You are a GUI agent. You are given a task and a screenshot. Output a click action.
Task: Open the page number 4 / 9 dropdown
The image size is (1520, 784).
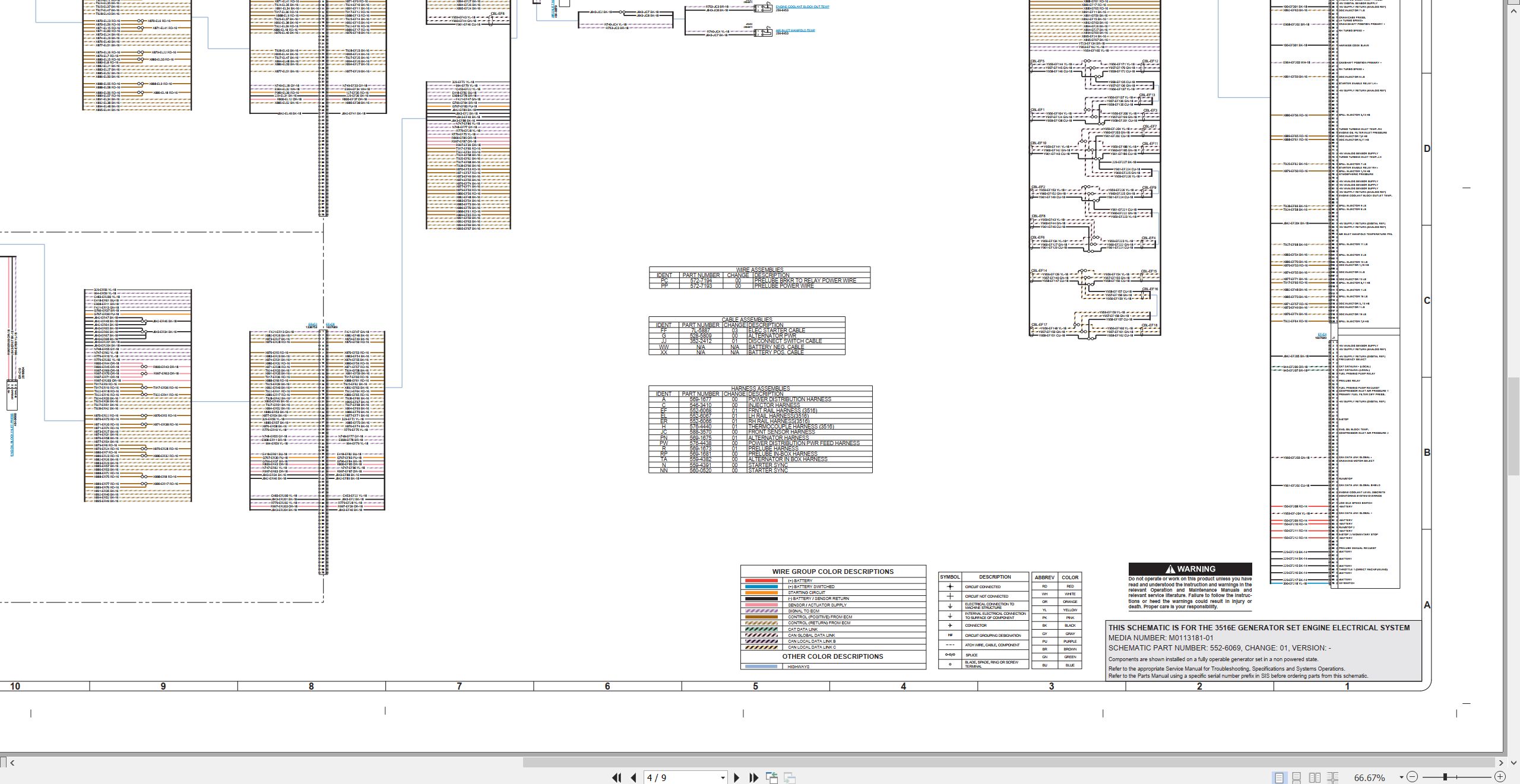pos(723,777)
